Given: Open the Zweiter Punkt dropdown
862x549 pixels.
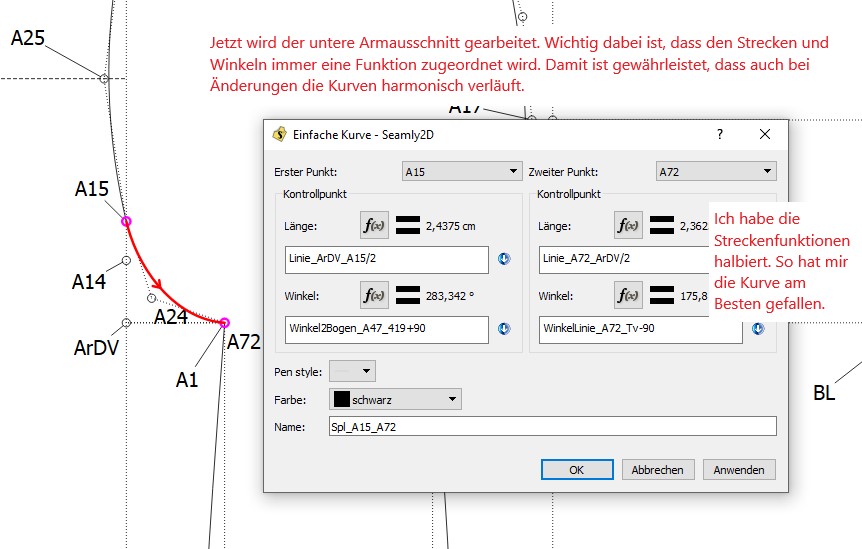Looking at the screenshot, I should click(x=715, y=172).
